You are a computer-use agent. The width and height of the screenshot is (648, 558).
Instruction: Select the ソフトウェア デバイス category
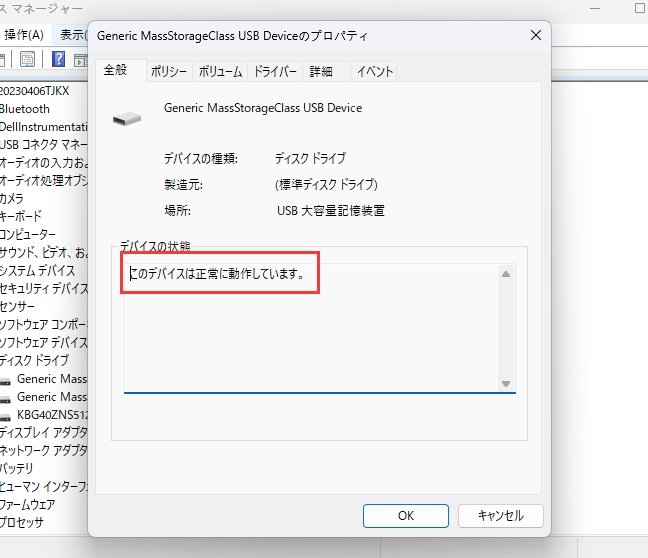(x=44, y=342)
